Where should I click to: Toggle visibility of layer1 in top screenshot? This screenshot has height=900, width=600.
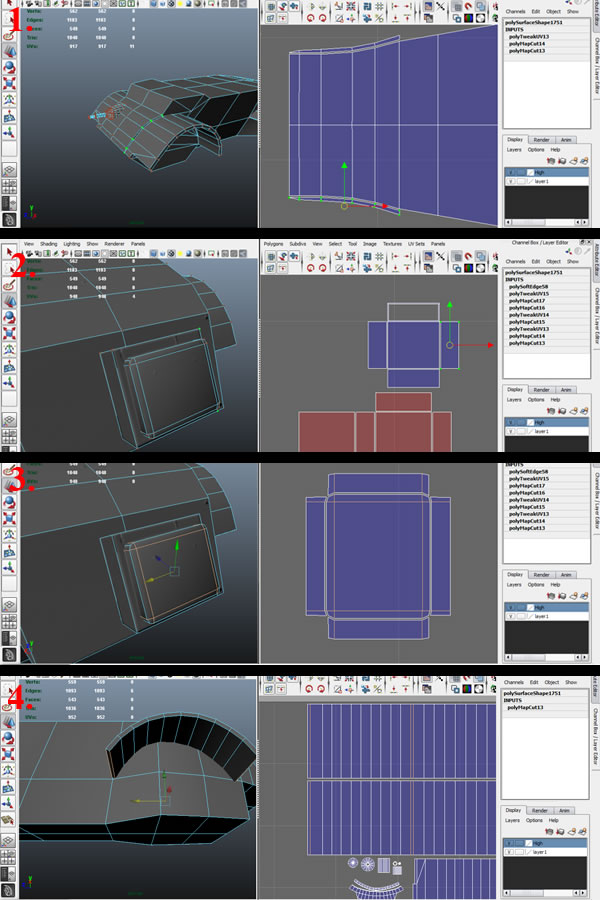click(x=510, y=181)
